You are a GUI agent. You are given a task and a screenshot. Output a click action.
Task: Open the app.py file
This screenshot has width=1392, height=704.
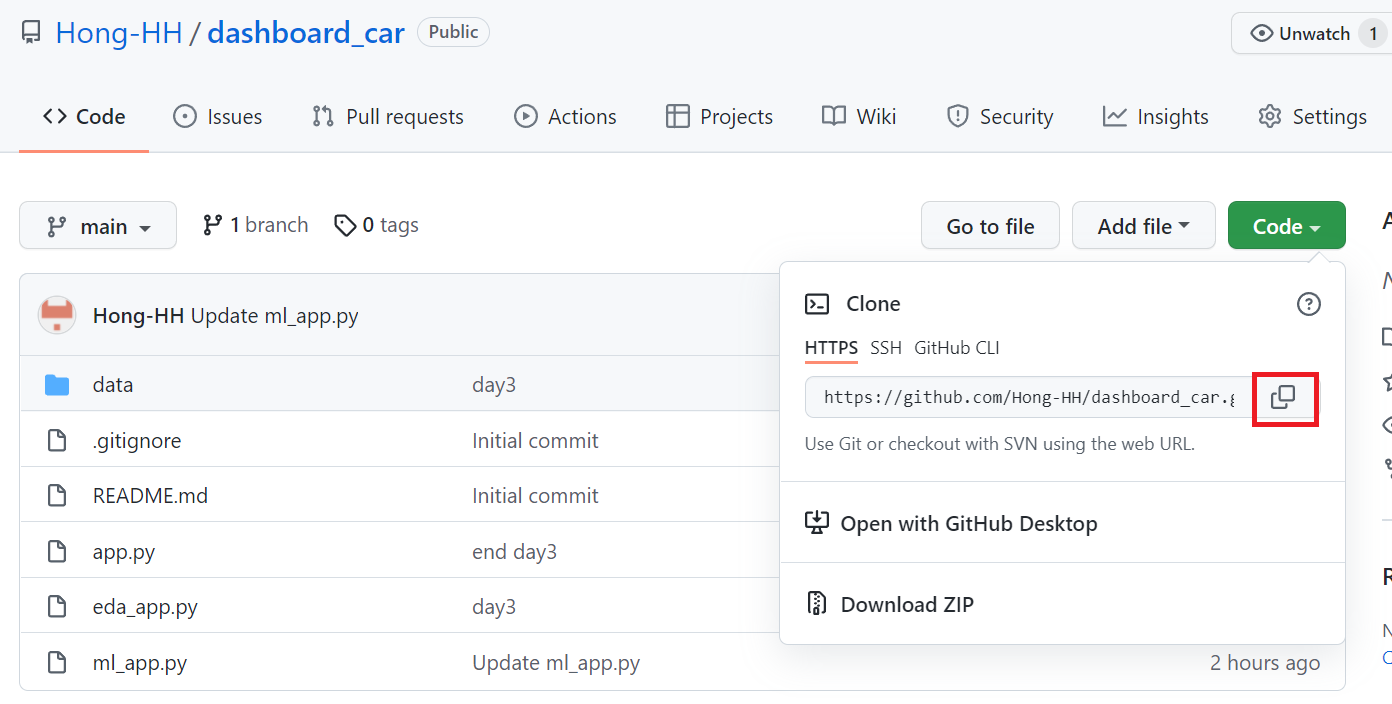[x=124, y=552]
